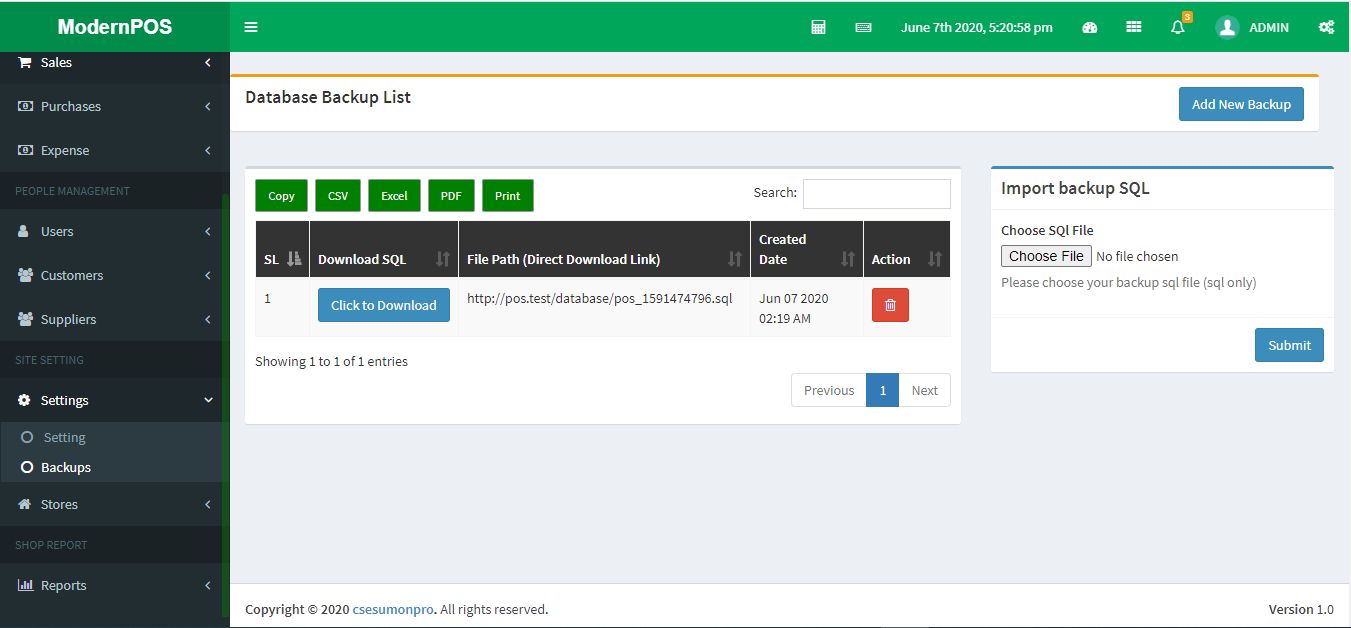Click to Download the SQL backup

click(x=384, y=305)
